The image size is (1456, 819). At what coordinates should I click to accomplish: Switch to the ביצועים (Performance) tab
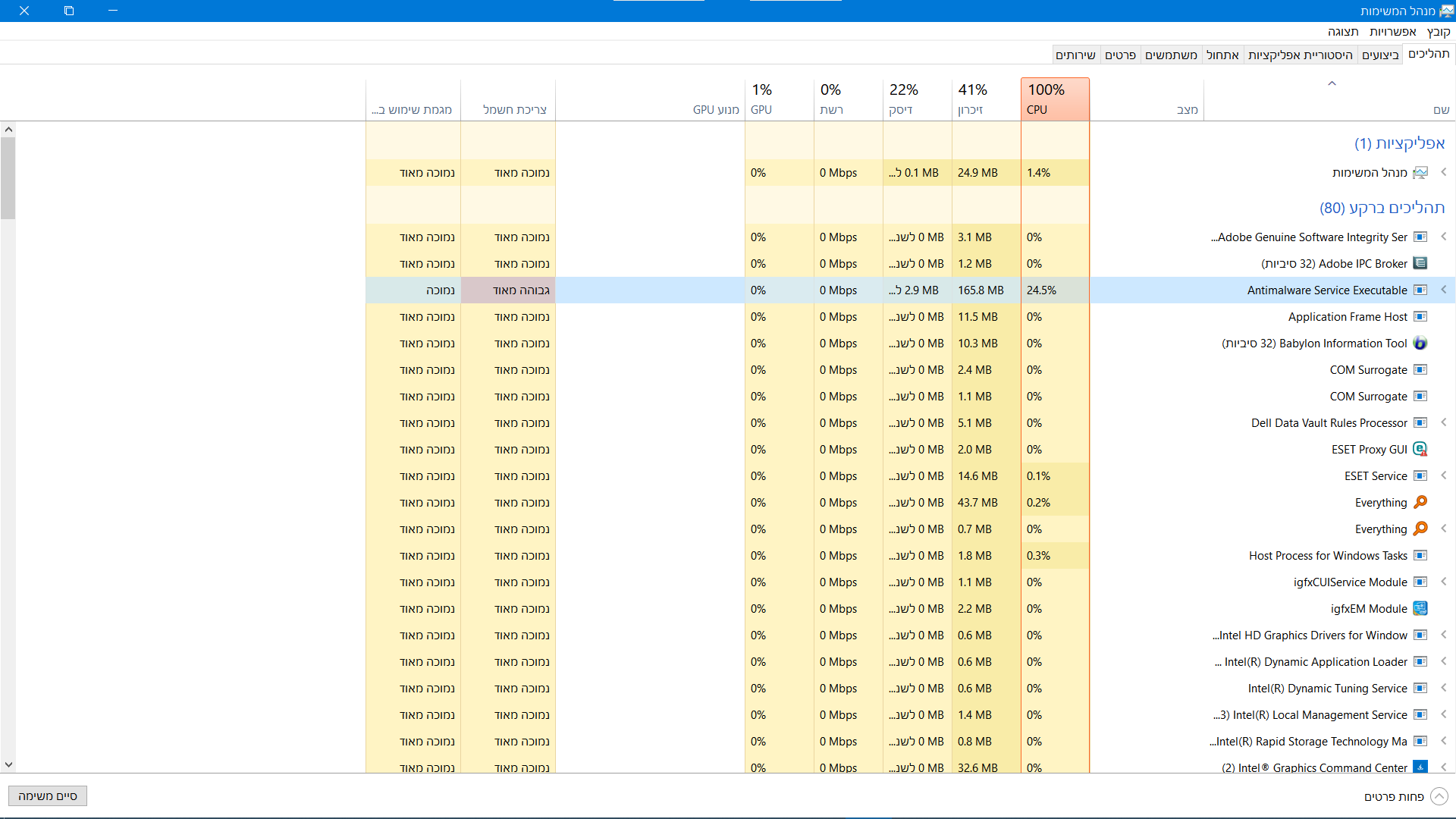[x=1380, y=55]
